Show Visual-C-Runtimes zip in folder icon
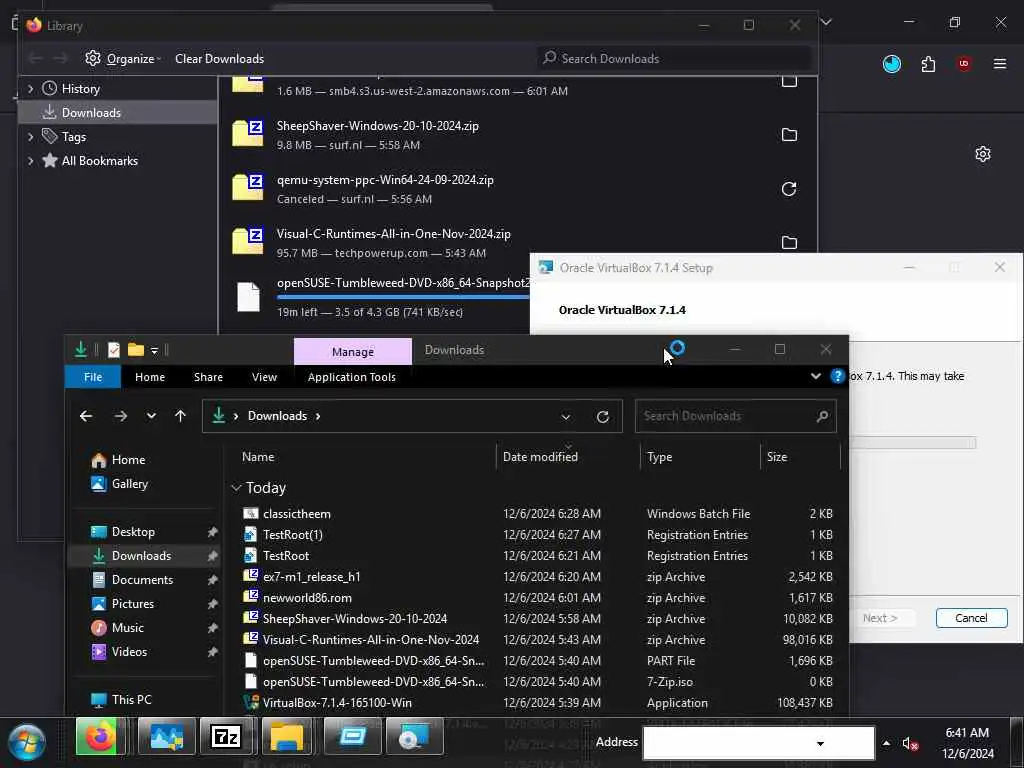The width and height of the screenshot is (1024, 768). tap(789, 242)
